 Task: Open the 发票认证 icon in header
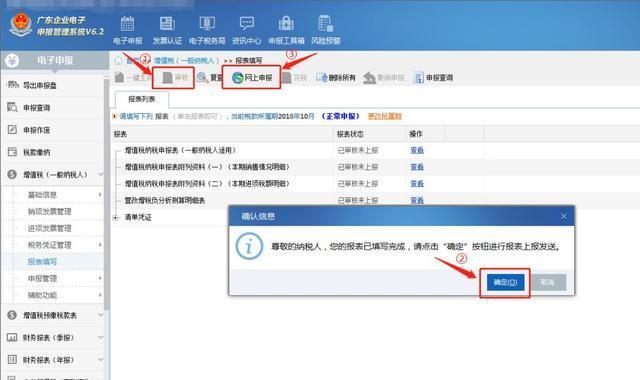(167, 29)
